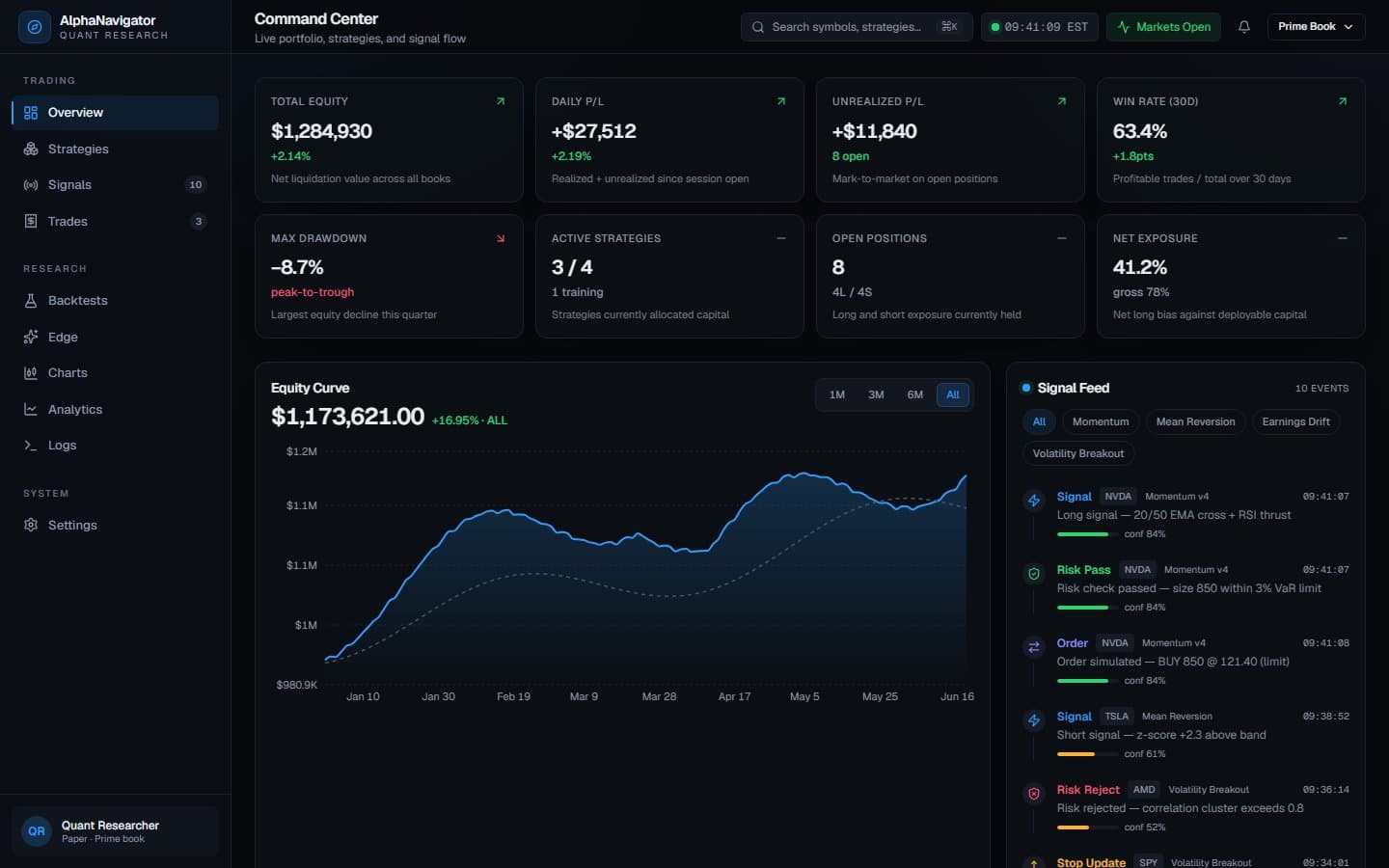Click the Trades count badge 3
Viewport: 1389px width, 868px height.
pyautogui.click(x=199, y=222)
